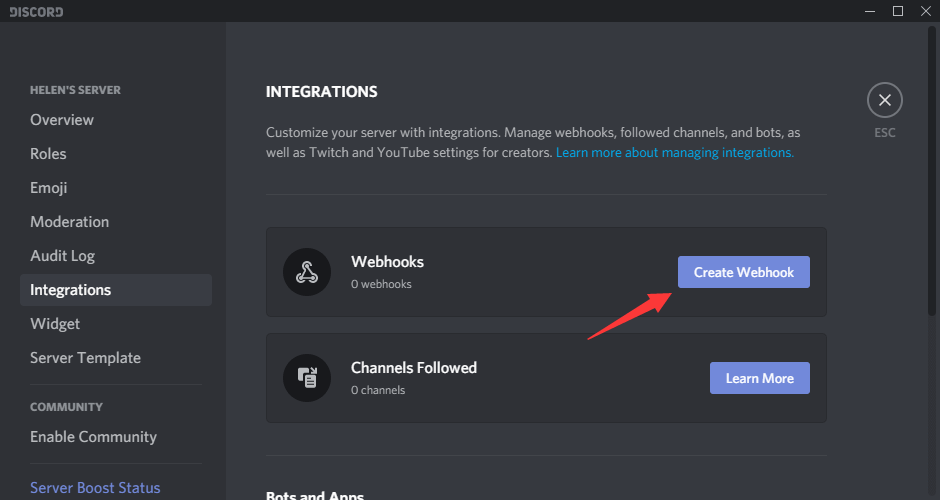Minimize the Discord window
This screenshot has width=940, height=500.
click(870, 11)
